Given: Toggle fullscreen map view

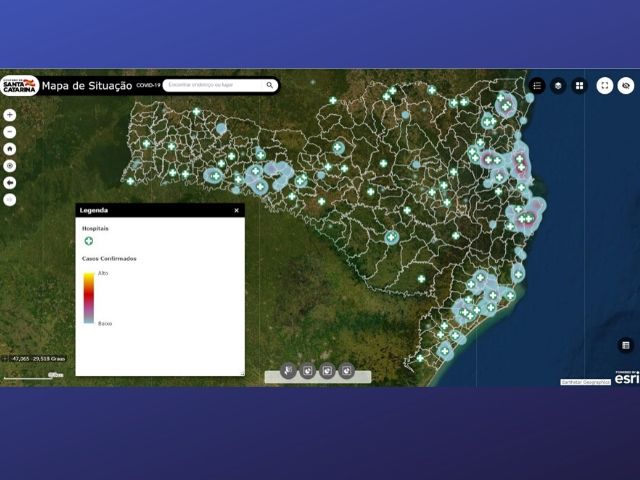Looking at the screenshot, I should coord(605,86).
